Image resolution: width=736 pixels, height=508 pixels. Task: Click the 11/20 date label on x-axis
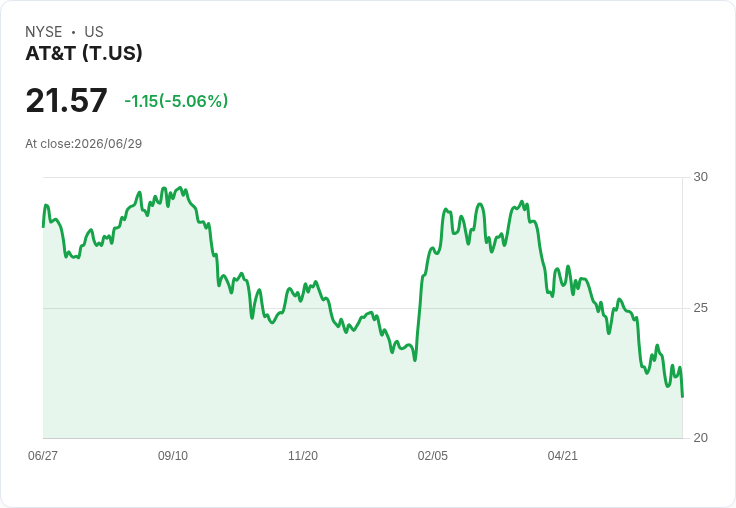(303, 455)
